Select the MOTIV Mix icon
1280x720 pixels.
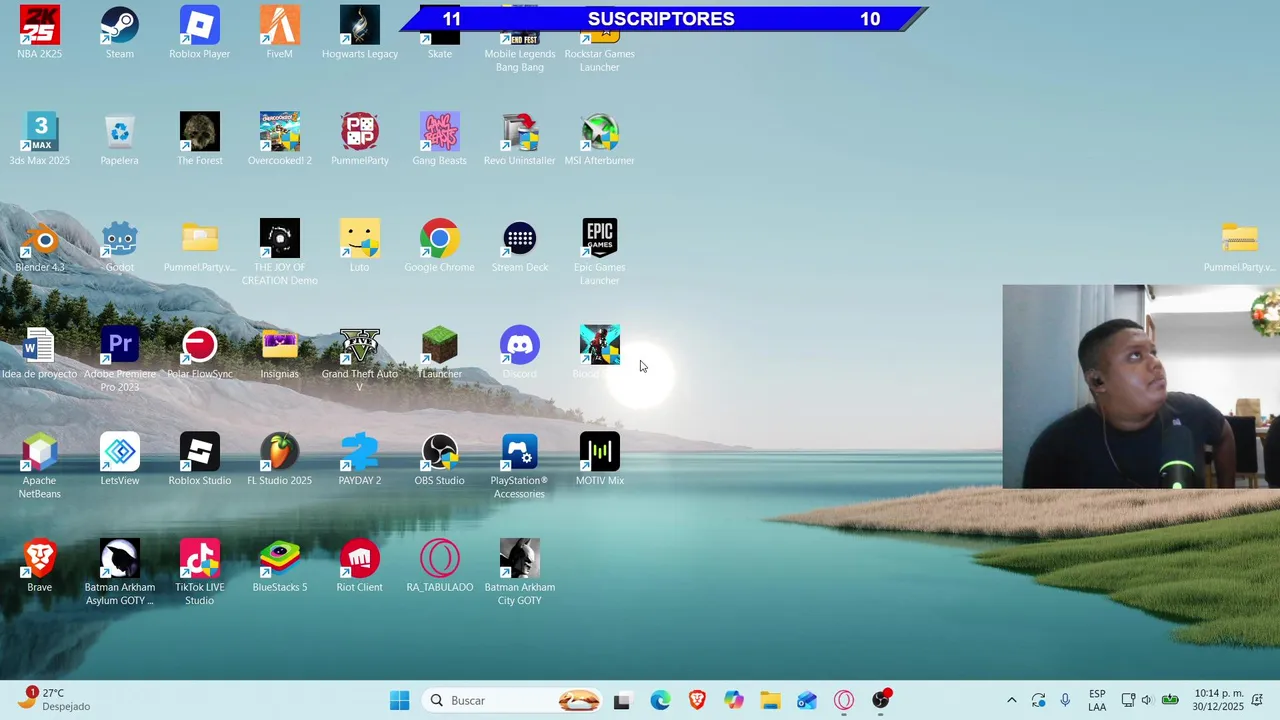point(600,453)
